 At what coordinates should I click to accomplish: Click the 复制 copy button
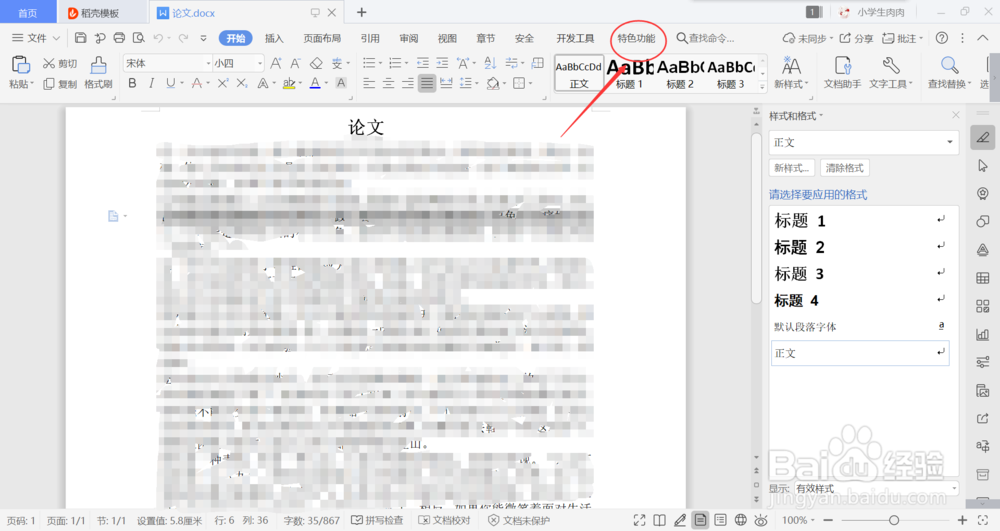60,84
